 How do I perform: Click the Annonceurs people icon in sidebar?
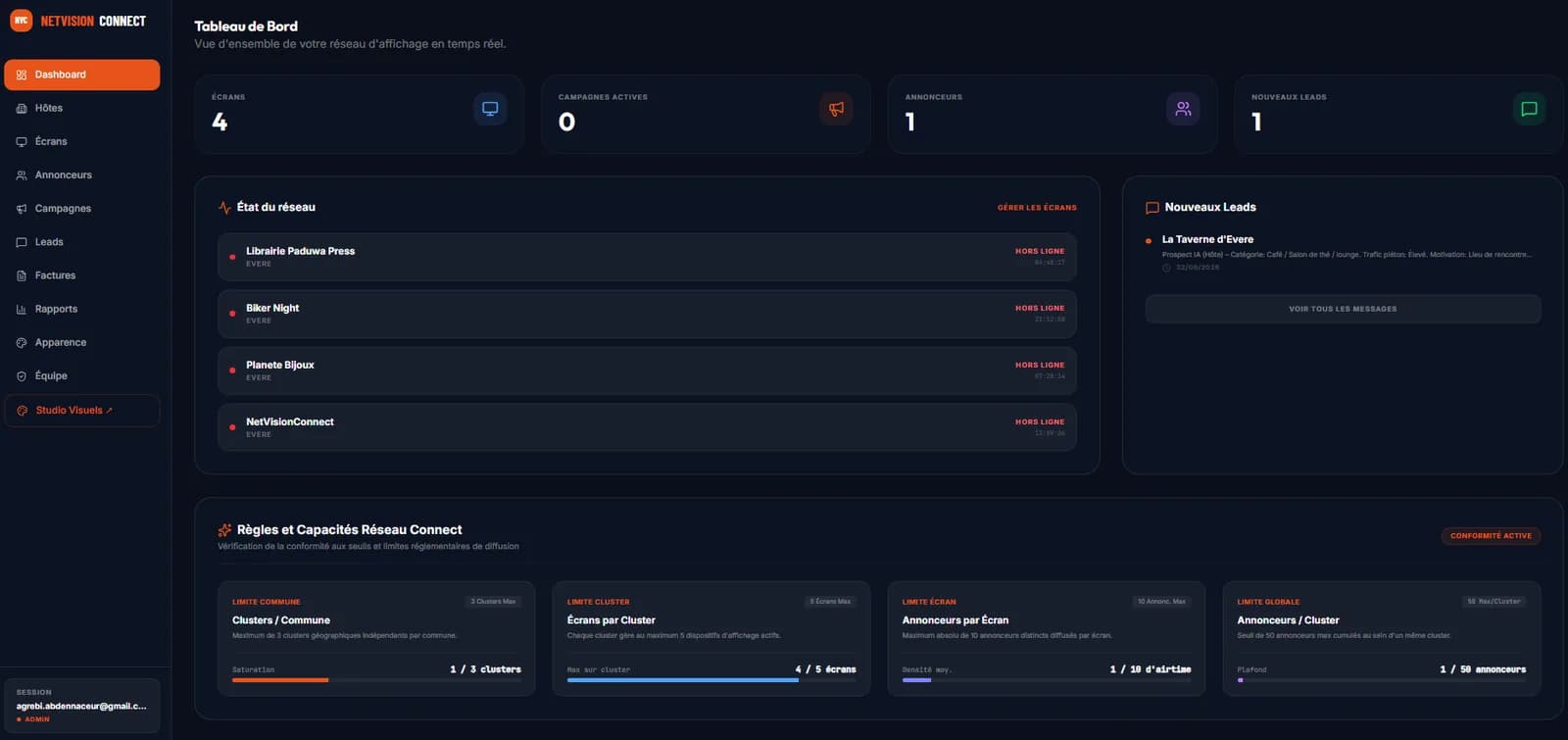pos(22,174)
